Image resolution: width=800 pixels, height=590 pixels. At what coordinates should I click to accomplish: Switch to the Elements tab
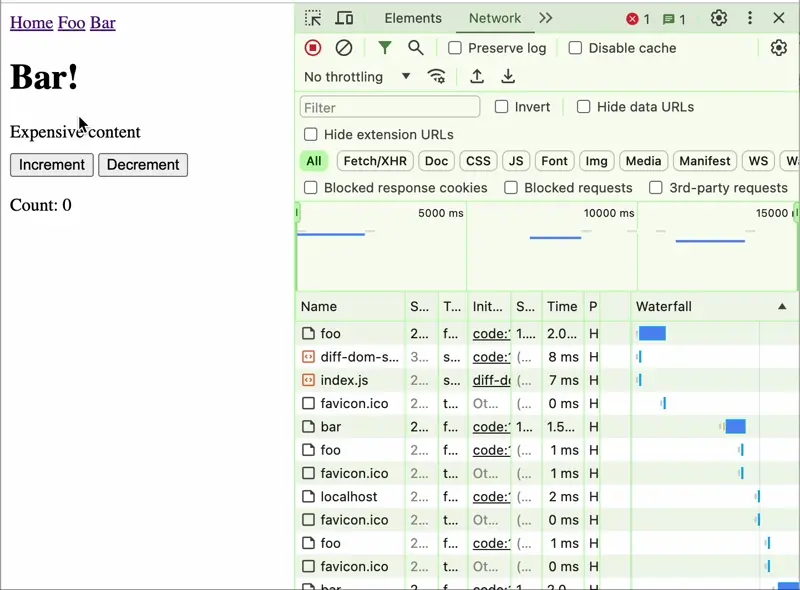click(x=413, y=18)
